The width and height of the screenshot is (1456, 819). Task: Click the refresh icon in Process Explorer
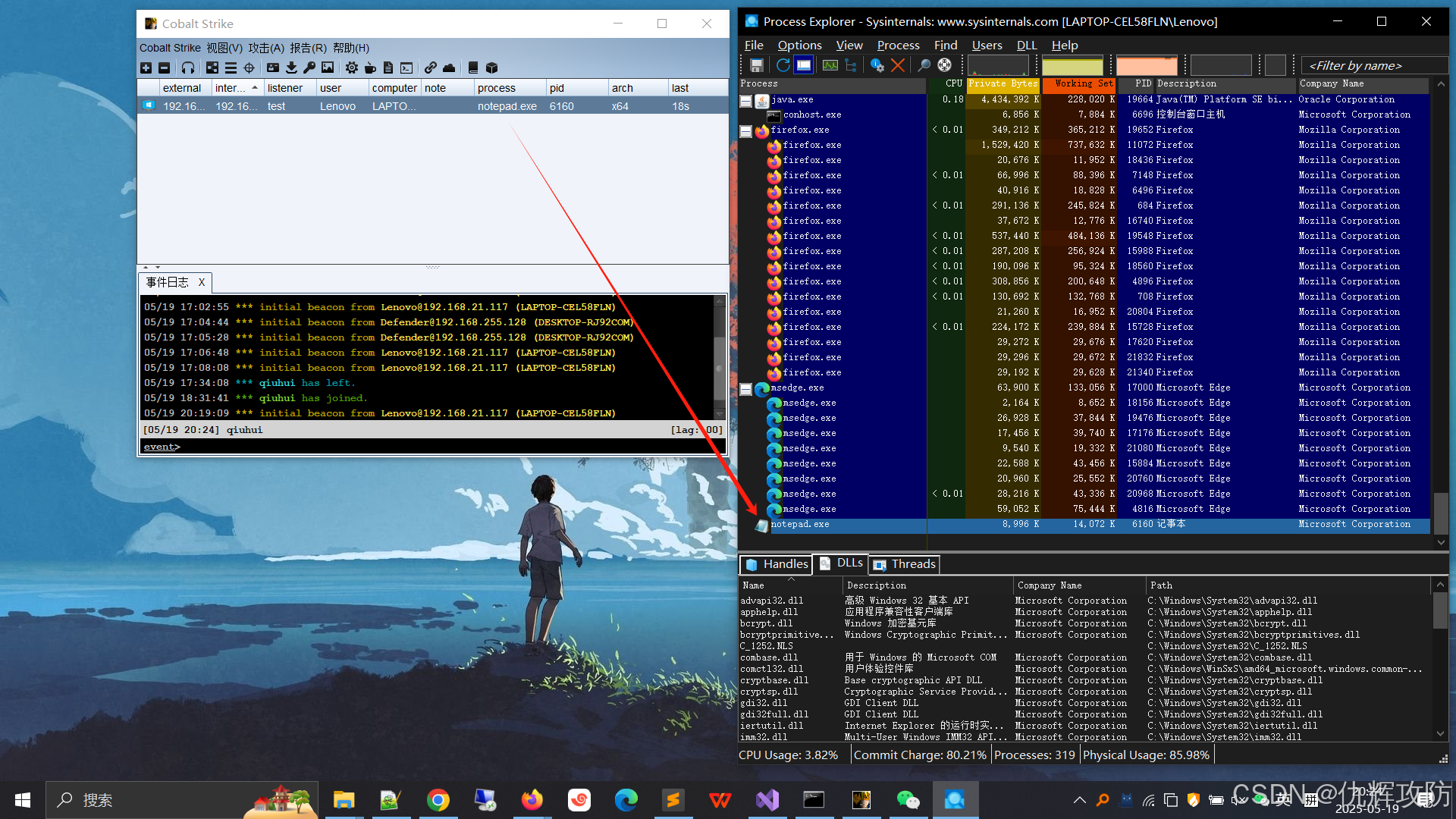click(x=783, y=65)
